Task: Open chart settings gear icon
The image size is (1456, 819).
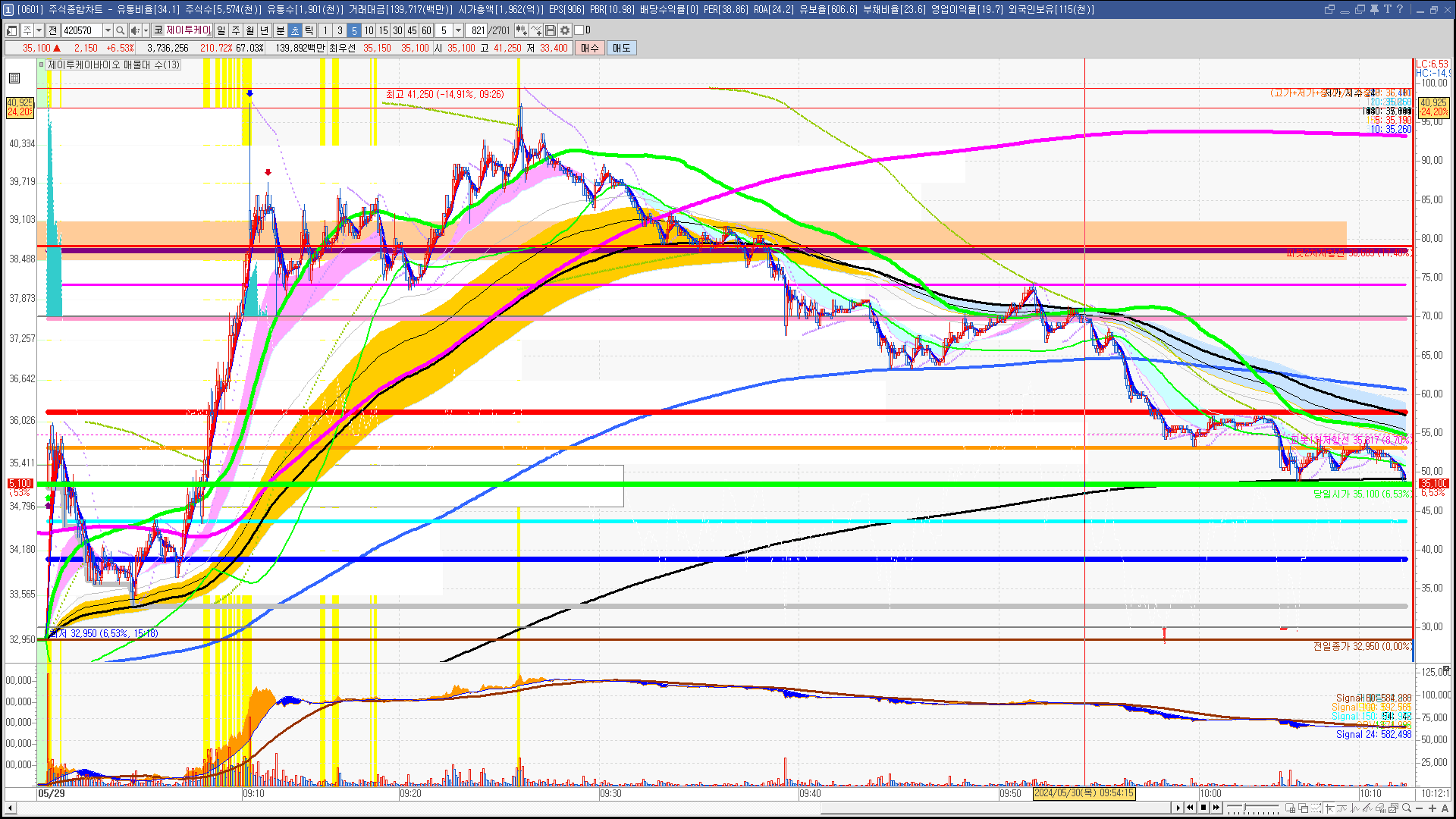Action: pos(565,30)
